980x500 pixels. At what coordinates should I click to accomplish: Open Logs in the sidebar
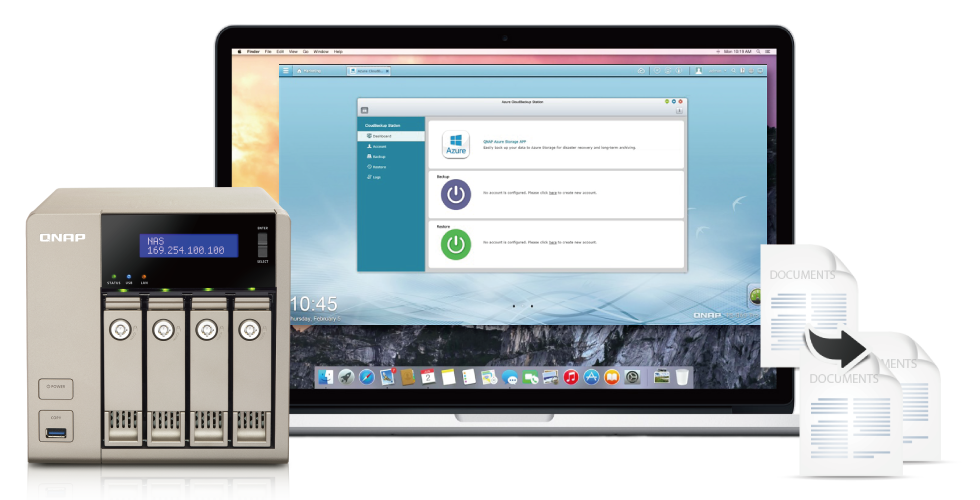click(x=378, y=177)
